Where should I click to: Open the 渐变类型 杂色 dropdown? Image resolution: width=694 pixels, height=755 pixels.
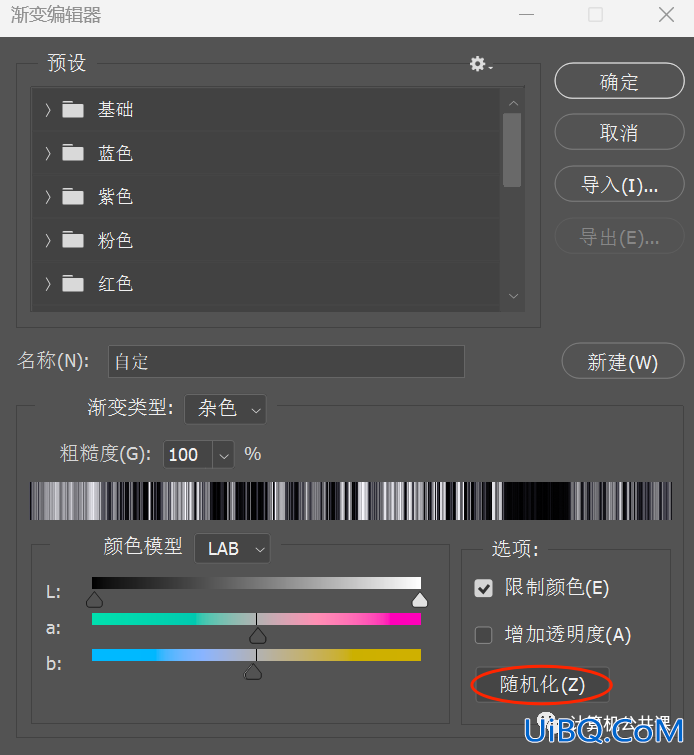[225, 409]
